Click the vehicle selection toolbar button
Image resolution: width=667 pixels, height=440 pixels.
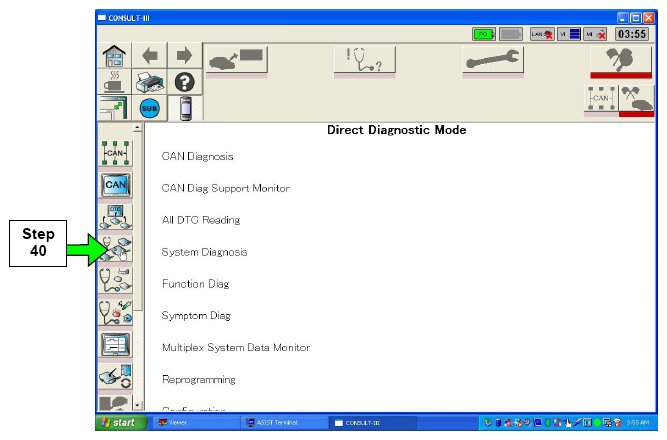pyautogui.click(x=237, y=60)
